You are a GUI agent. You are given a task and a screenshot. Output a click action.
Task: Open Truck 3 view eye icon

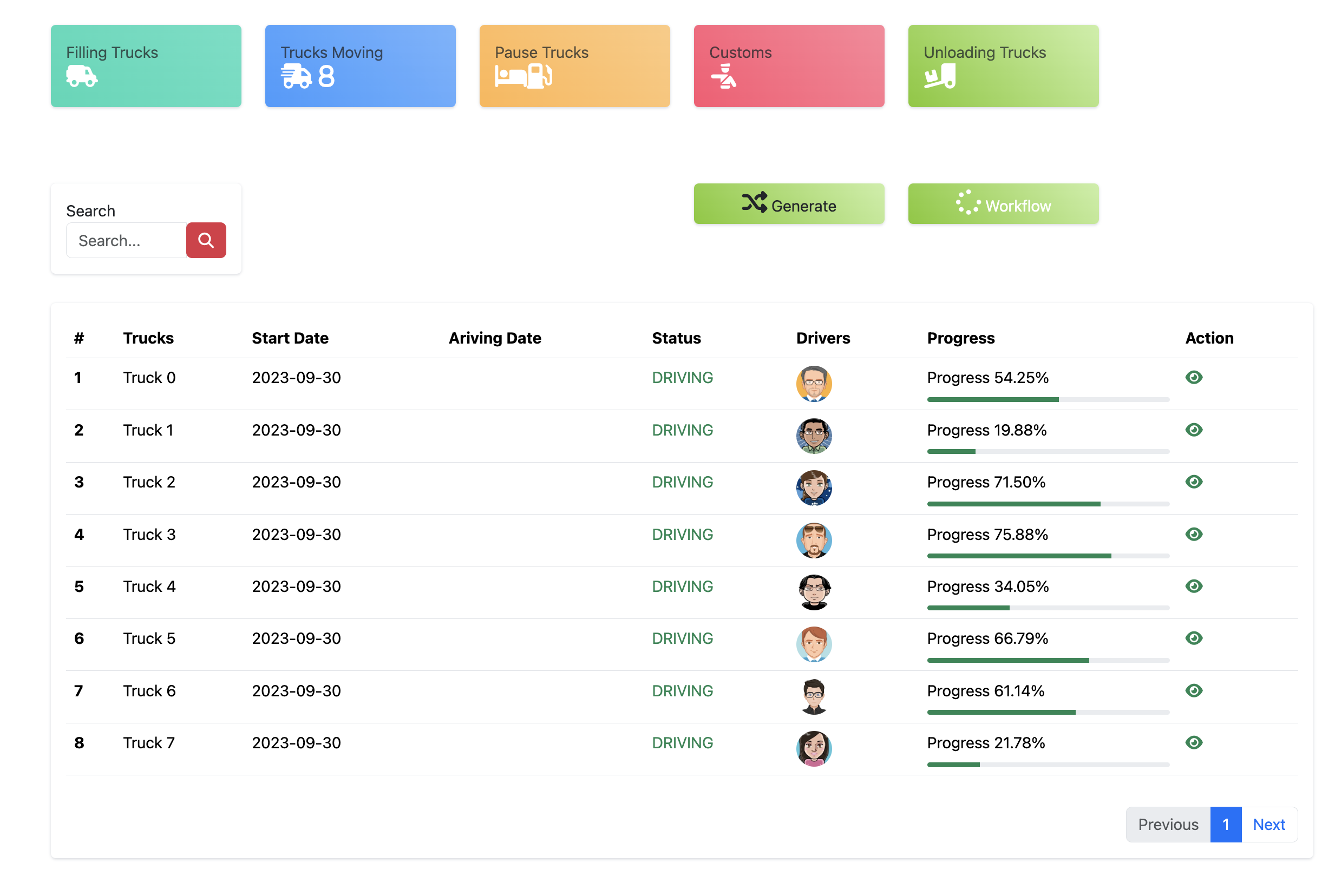1193,533
